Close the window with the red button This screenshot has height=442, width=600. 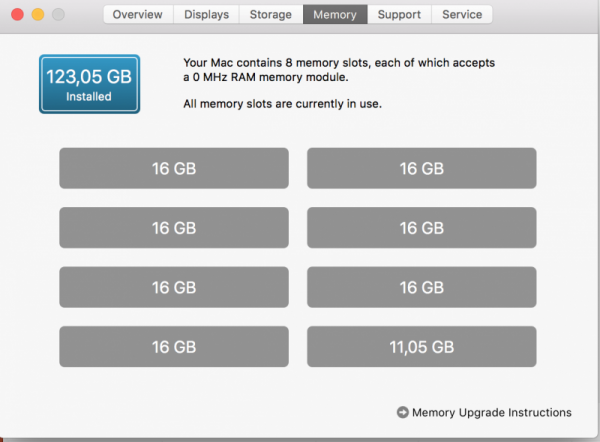[18, 16]
